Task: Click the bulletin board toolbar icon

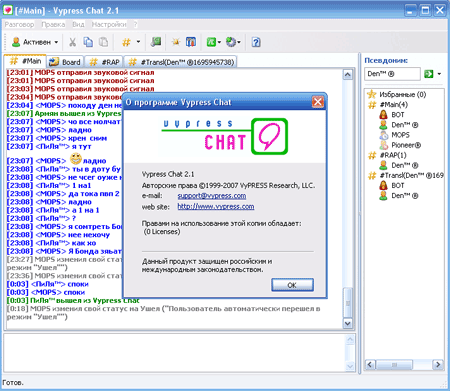Action: (191, 42)
